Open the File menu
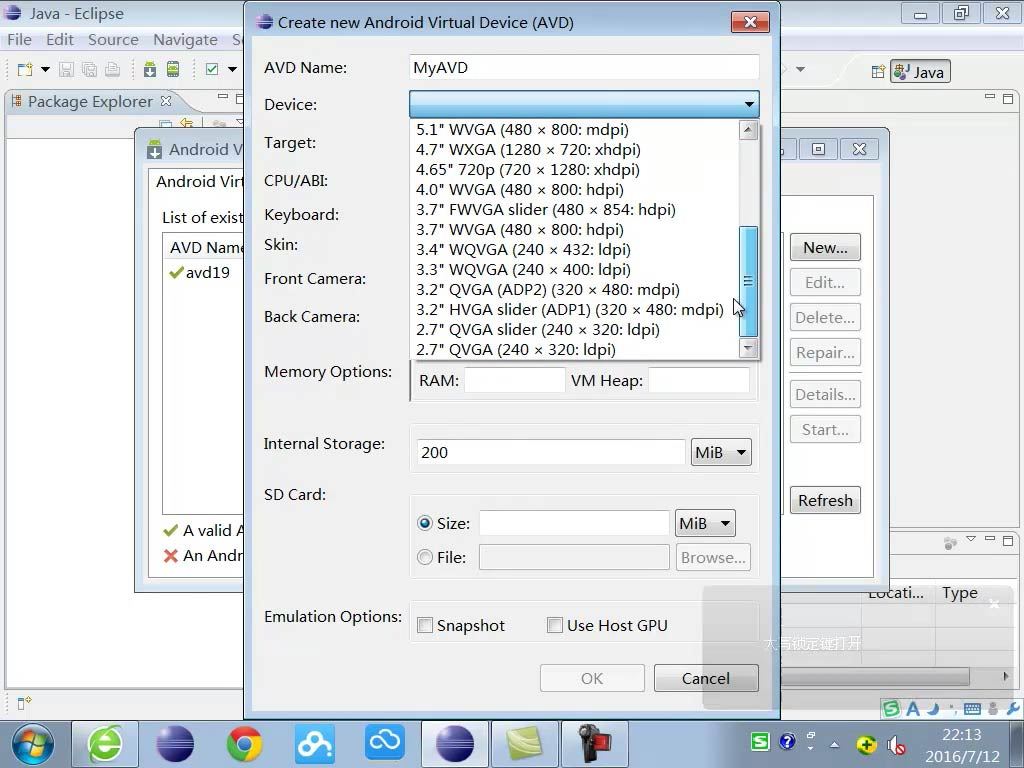1024x768 pixels. point(20,40)
